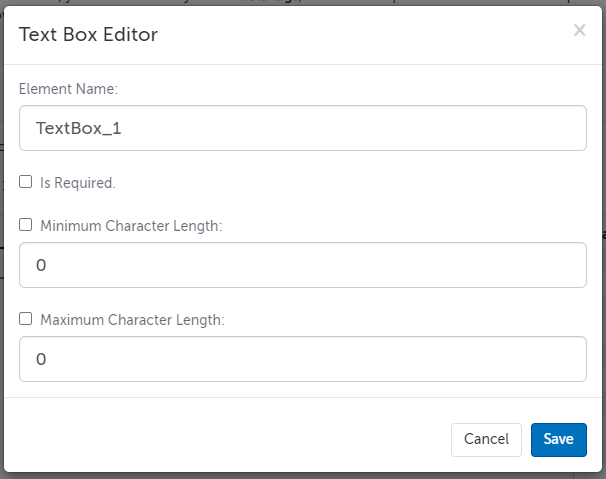Click the empty footer area left of Cancel
This screenshot has width=606, height=479.
coord(220,439)
